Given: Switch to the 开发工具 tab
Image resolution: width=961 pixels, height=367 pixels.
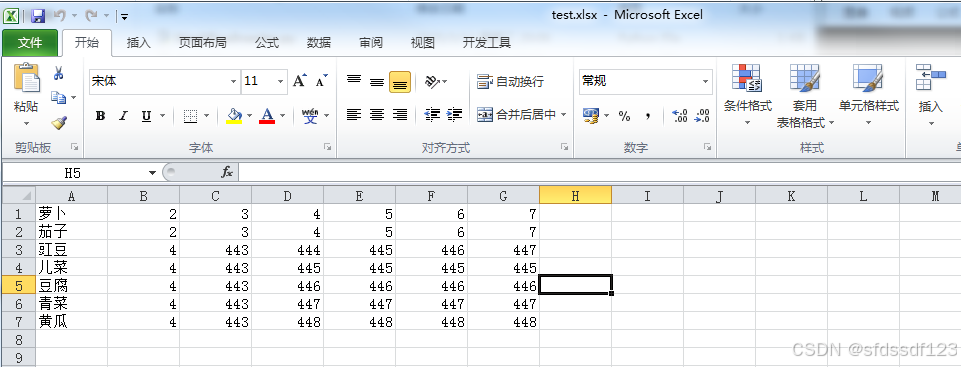Looking at the screenshot, I should click(487, 42).
